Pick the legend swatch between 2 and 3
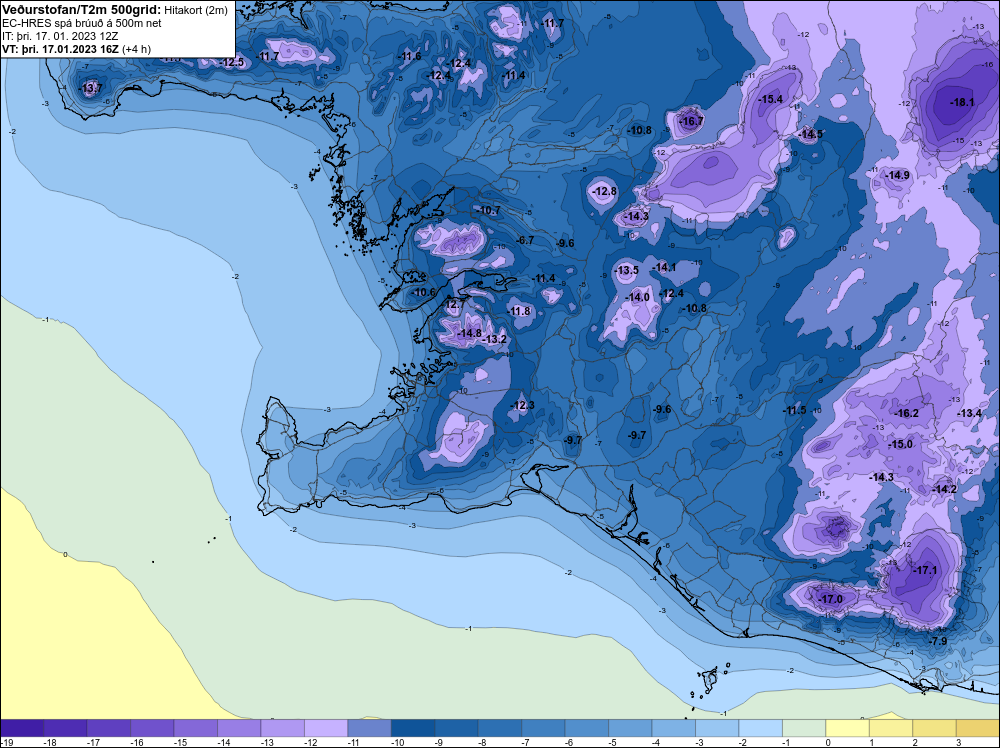 934,728
